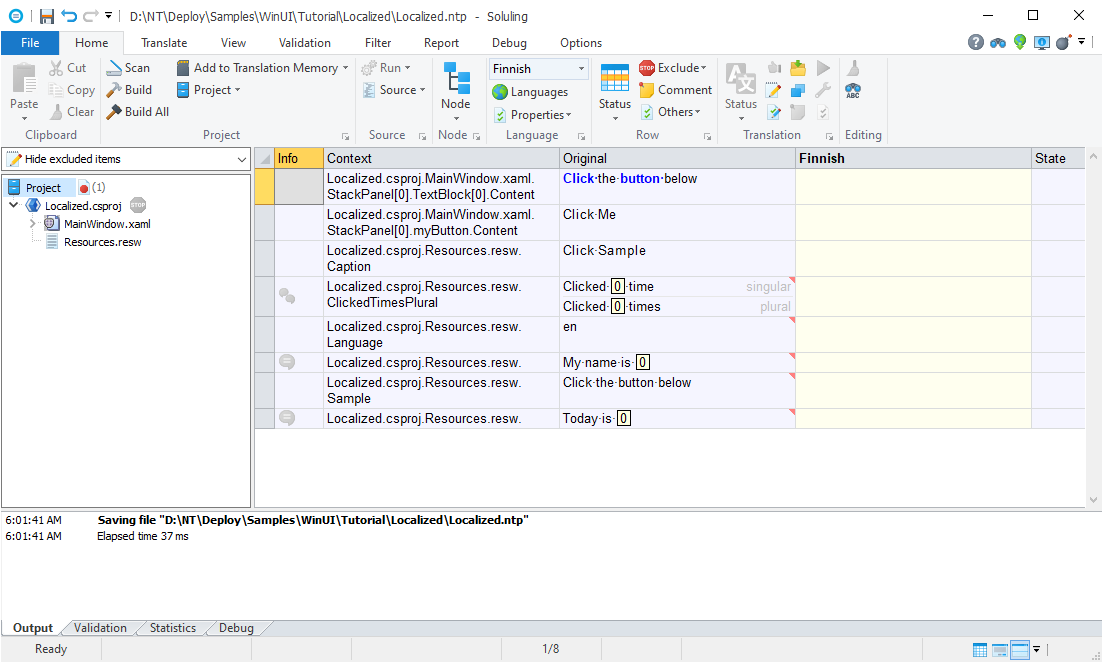Screen dimensions: 1103x663
Task: Open the Filter ribbon tab
Action: click(378, 43)
